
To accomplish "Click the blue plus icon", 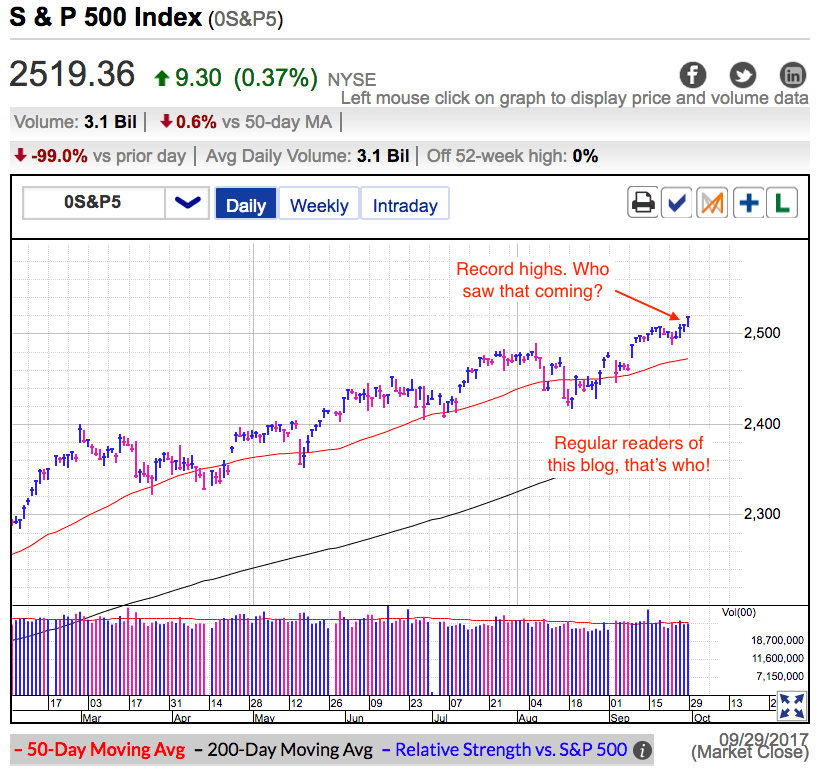I will point(748,202).
